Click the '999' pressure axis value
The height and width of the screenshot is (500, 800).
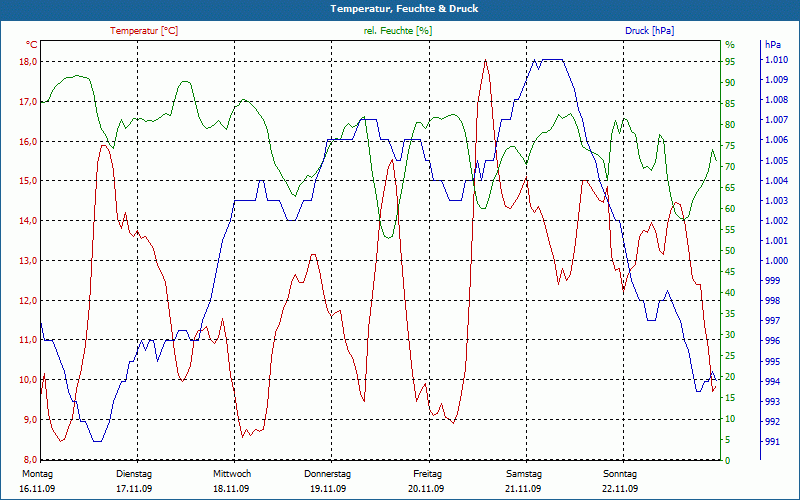pos(773,281)
